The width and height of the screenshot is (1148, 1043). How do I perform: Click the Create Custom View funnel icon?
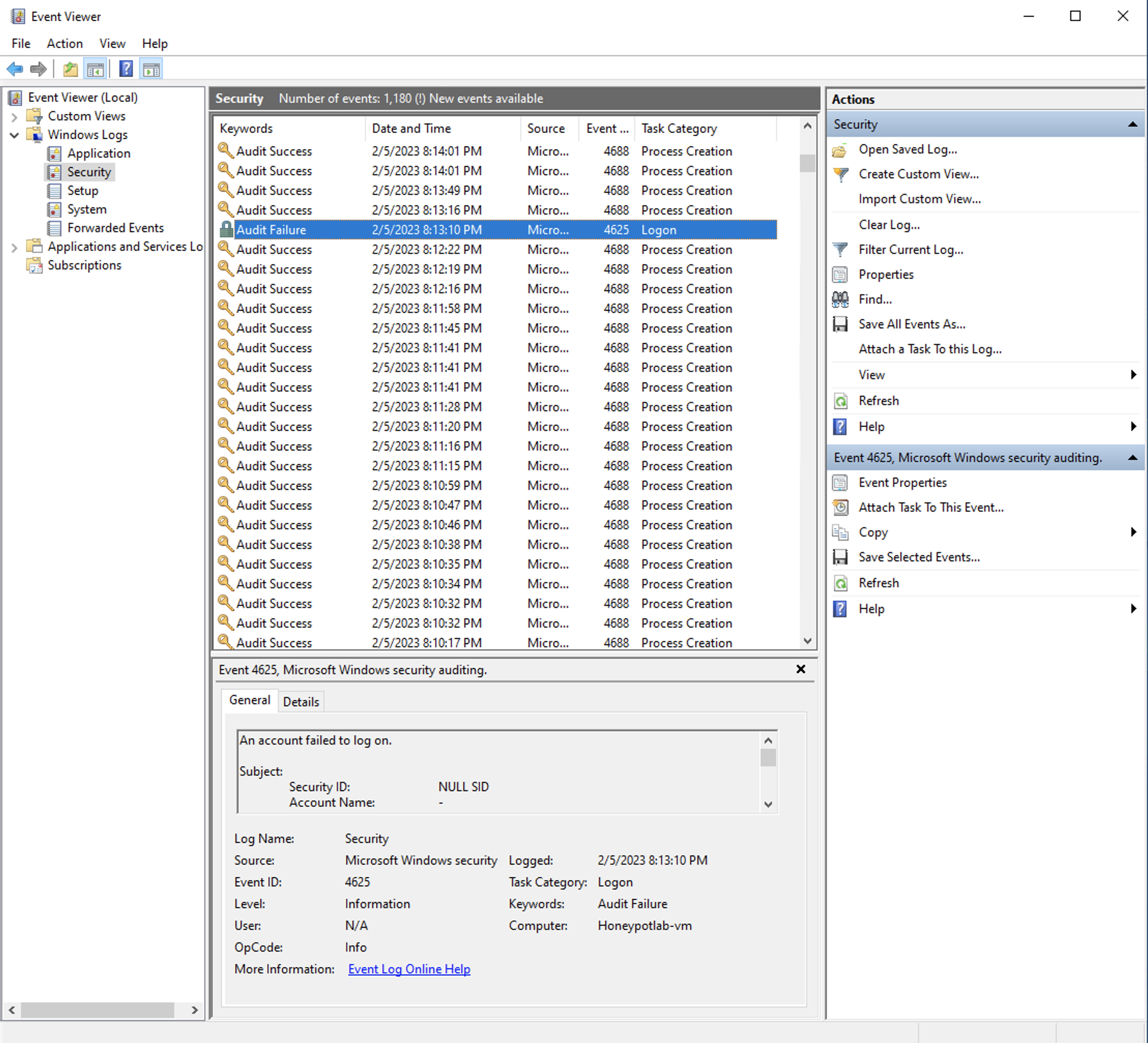pyautogui.click(x=840, y=175)
